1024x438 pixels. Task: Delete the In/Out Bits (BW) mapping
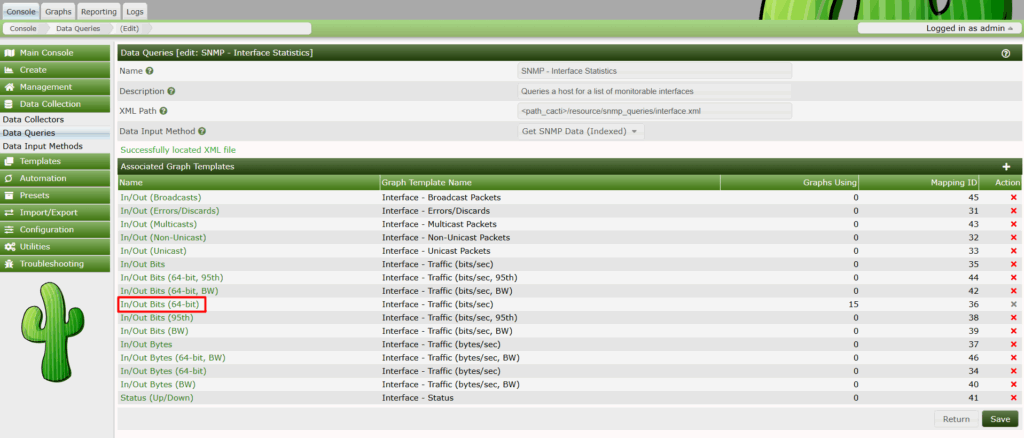point(1014,331)
